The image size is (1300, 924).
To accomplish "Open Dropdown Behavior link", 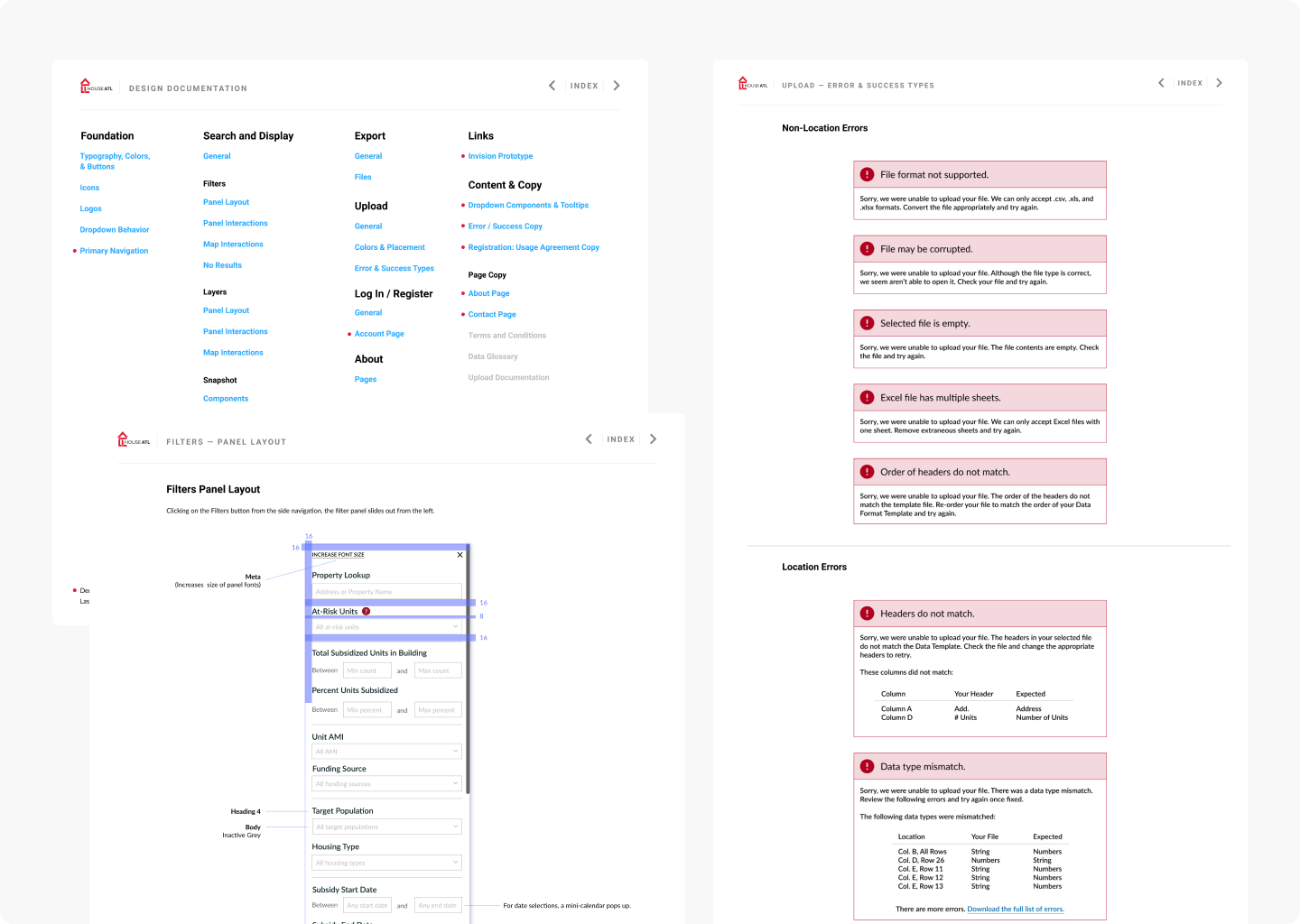I will pos(115,230).
